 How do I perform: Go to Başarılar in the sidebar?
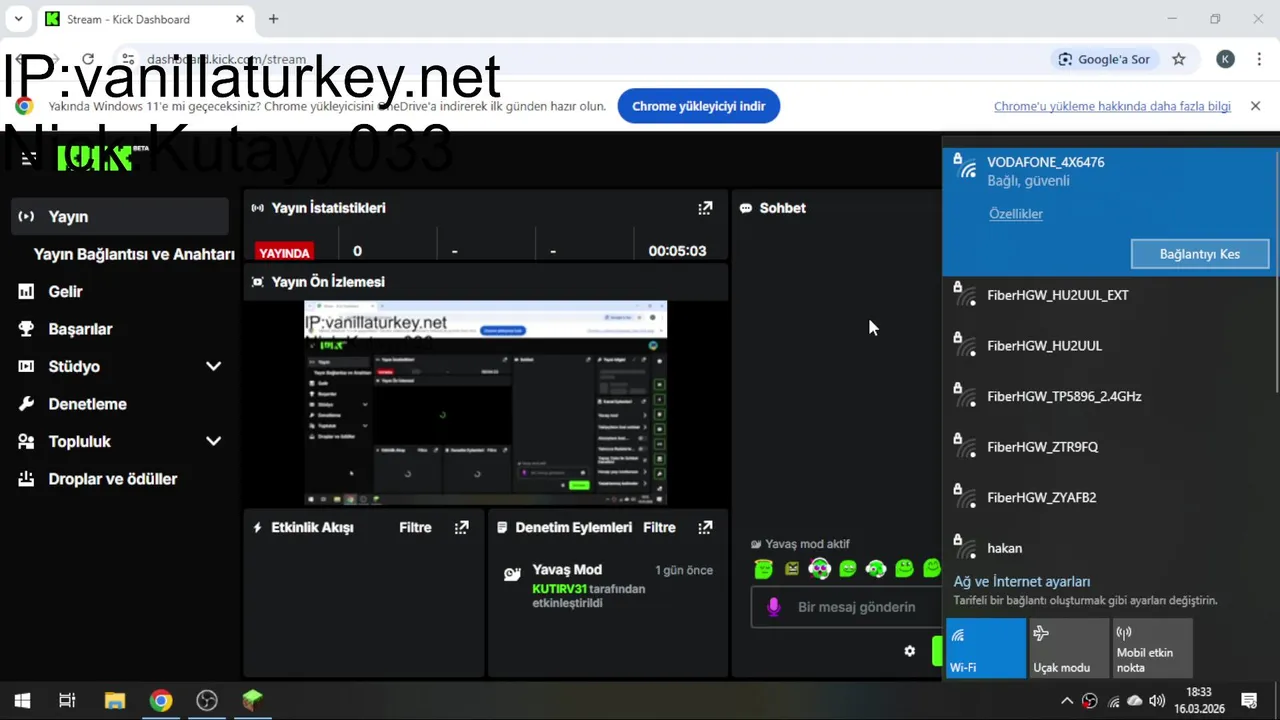tap(120, 329)
